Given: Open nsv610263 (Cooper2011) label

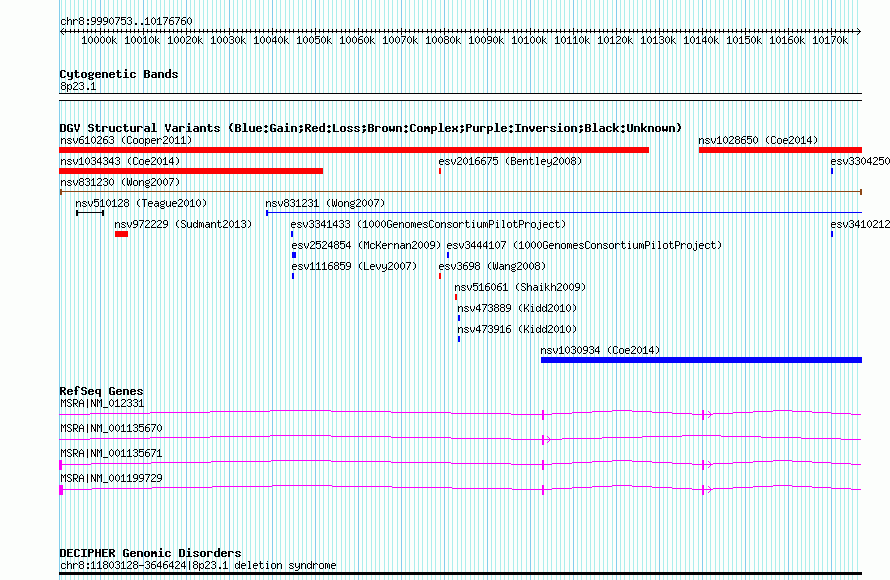Looking at the screenshot, I should 126,140.
